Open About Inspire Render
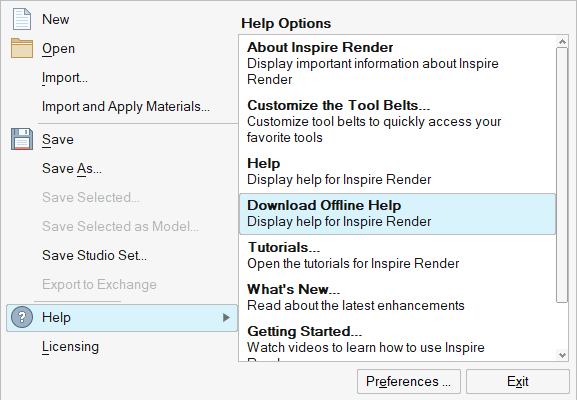Image resolution: width=577 pixels, height=400 pixels. 397,63
